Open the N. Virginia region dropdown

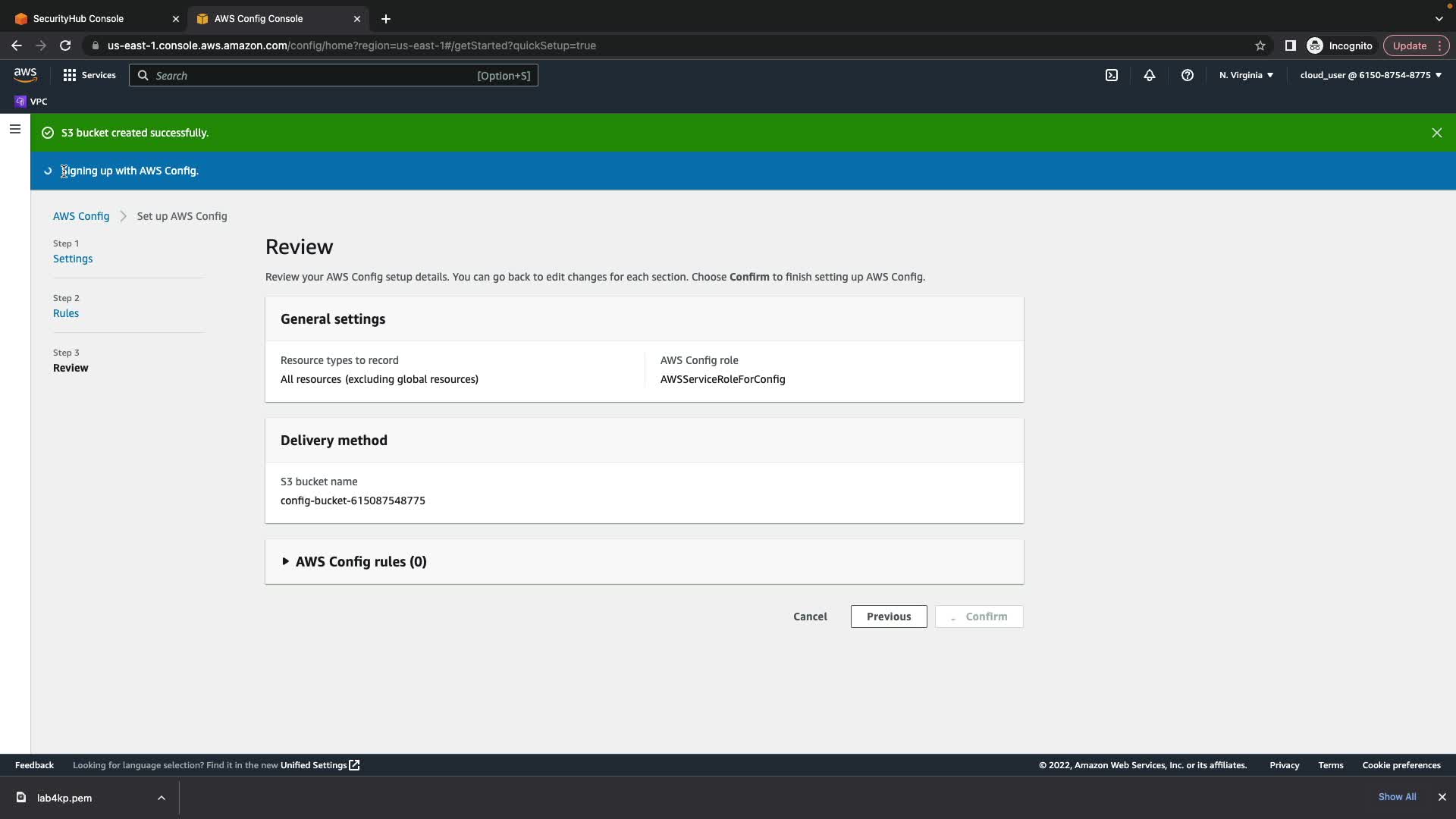pyautogui.click(x=1246, y=75)
